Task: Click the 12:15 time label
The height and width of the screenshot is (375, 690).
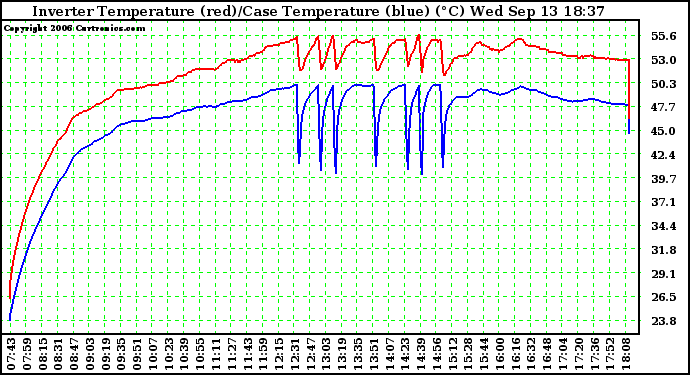Action: 279,354
